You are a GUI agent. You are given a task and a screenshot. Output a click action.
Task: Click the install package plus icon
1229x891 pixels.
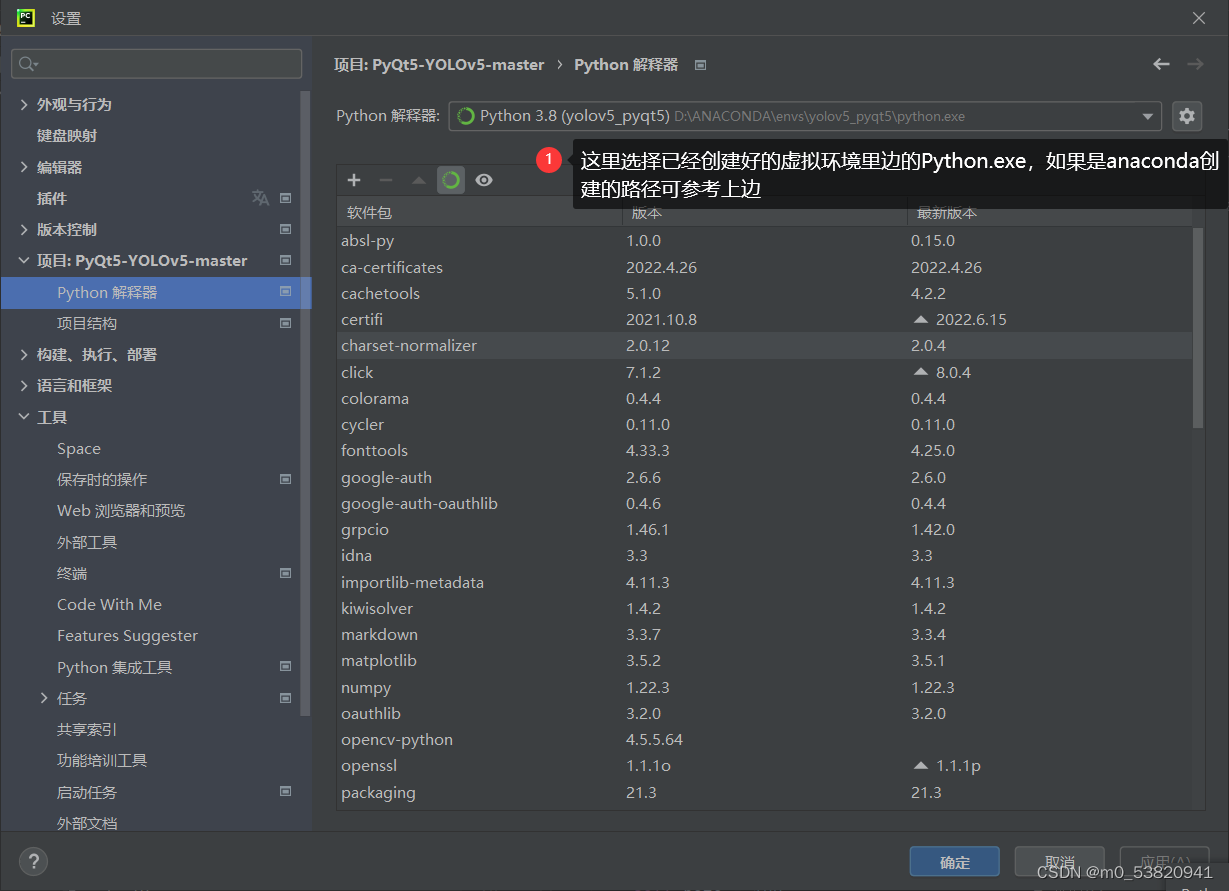(x=354, y=180)
